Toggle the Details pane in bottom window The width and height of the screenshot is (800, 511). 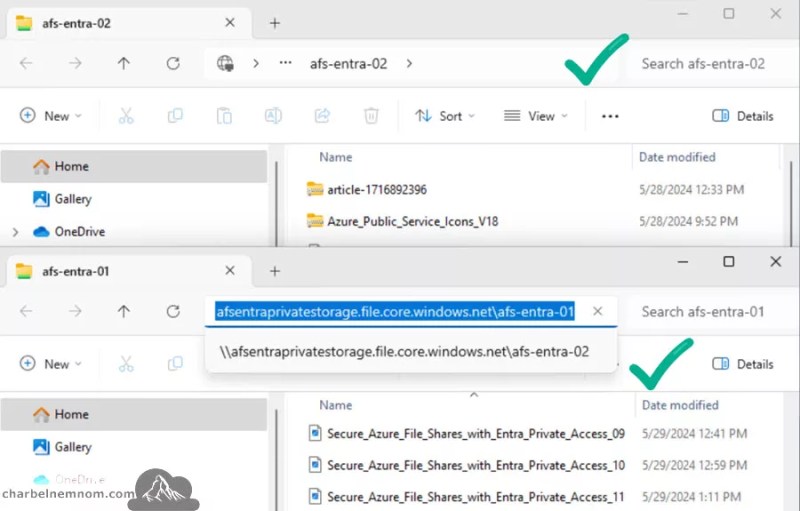pos(742,364)
